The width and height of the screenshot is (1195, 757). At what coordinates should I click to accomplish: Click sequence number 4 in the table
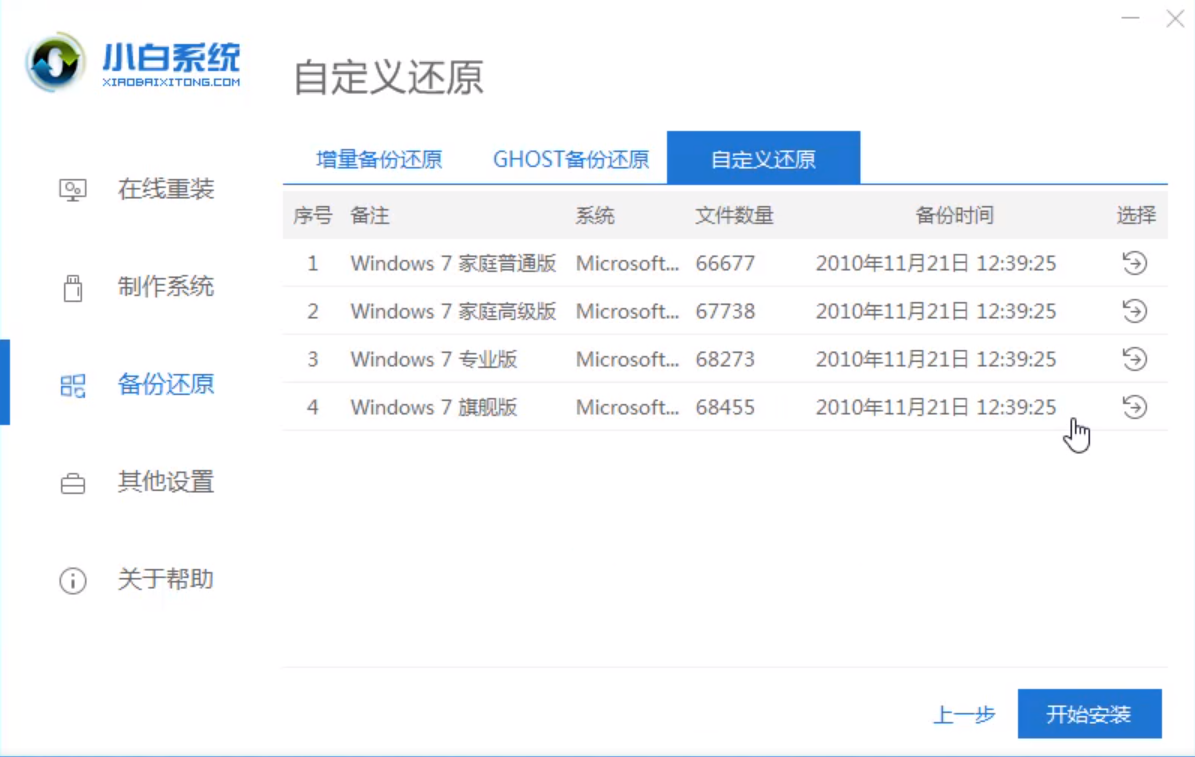click(312, 407)
